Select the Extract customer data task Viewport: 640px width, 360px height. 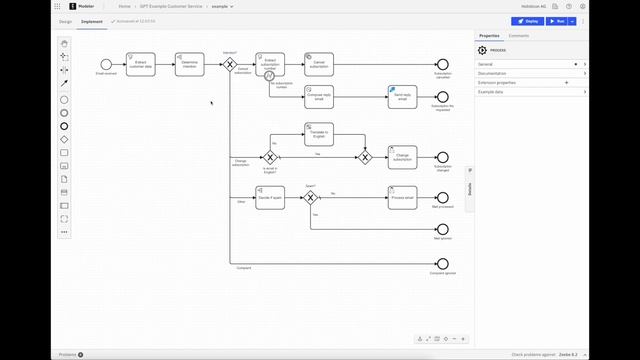(x=141, y=64)
